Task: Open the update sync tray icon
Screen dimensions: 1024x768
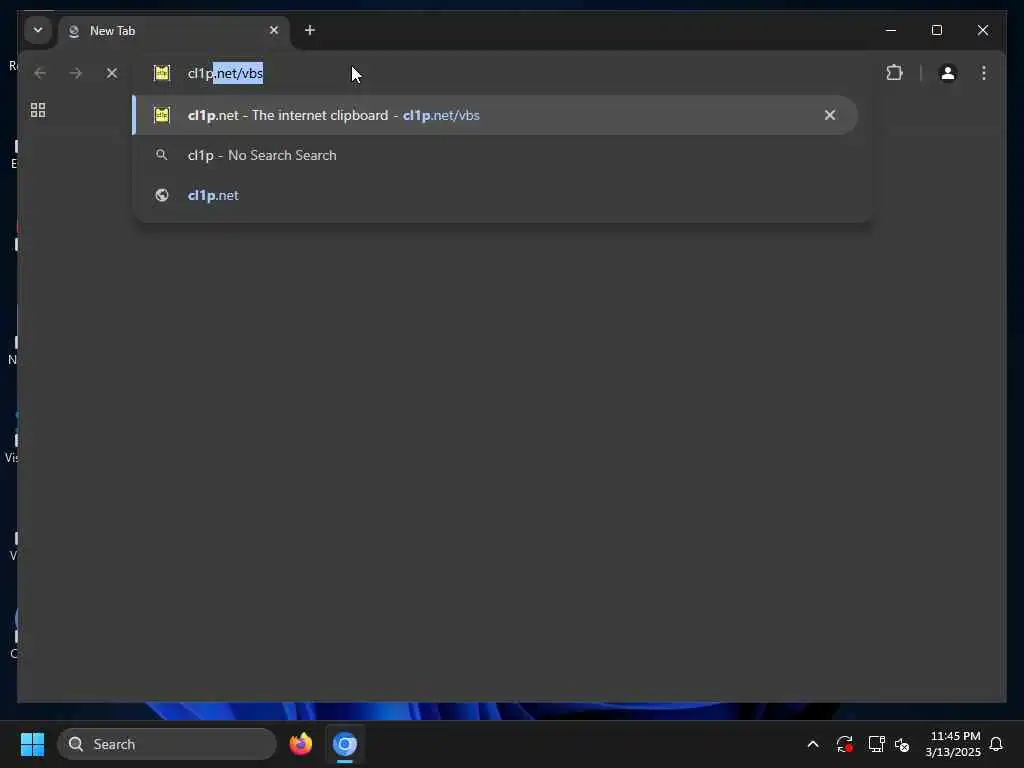Action: (x=844, y=744)
